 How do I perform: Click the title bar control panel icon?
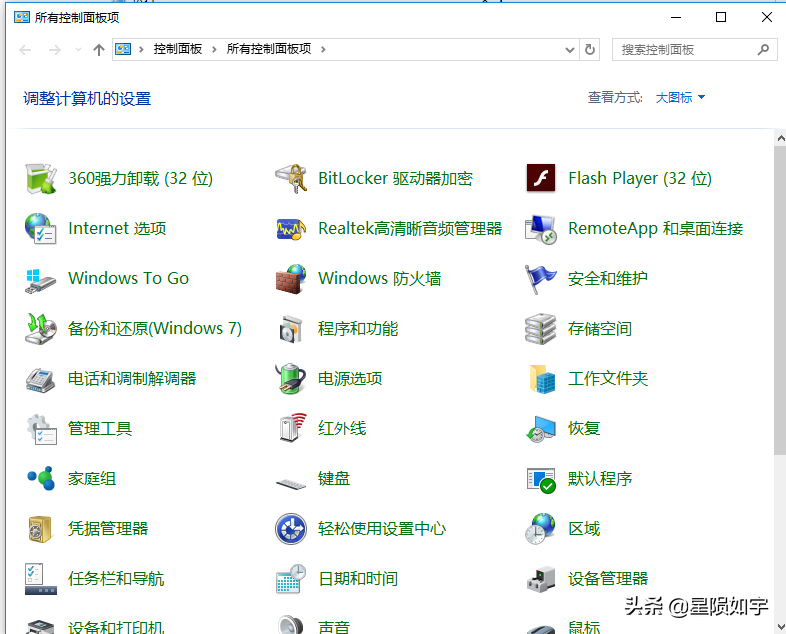coord(22,18)
